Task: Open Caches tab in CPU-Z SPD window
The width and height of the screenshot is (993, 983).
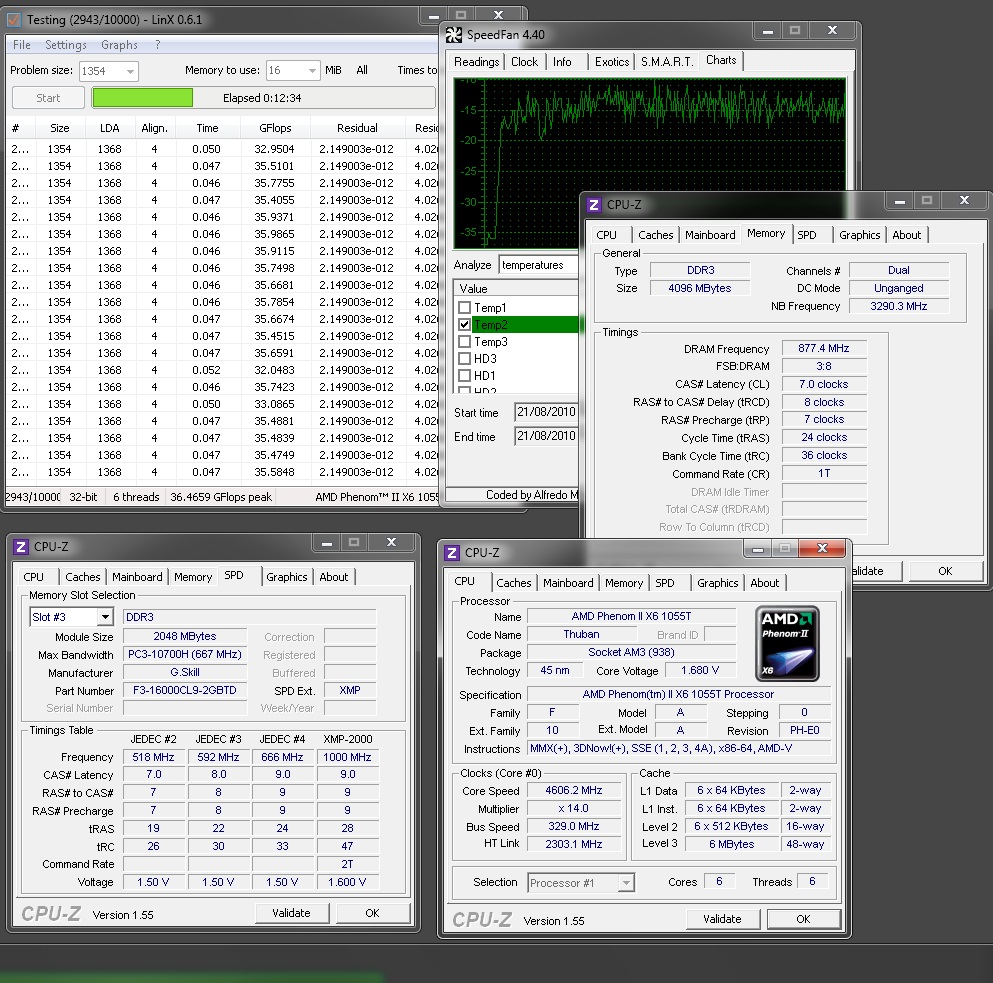Action: click(83, 577)
